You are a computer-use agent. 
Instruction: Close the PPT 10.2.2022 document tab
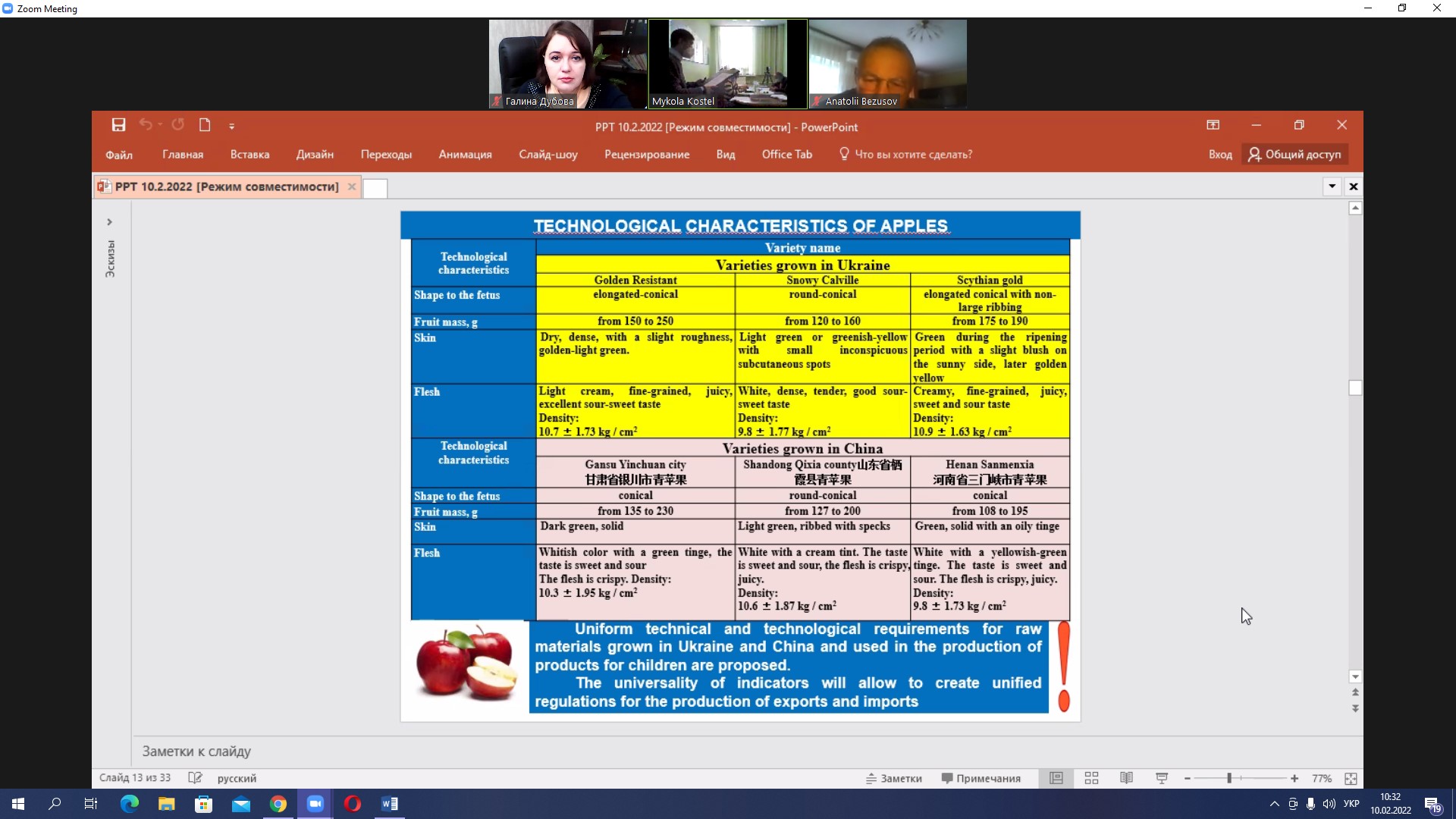point(352,187)
